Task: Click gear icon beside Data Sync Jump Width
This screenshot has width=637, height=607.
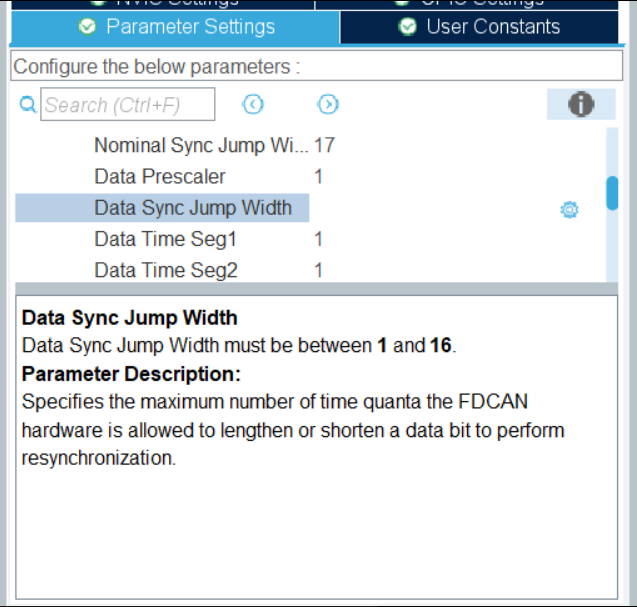Action: click(x=569, y=209)
